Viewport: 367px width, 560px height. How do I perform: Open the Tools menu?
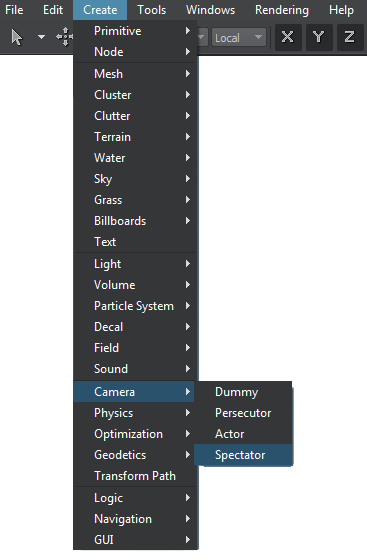152,10
